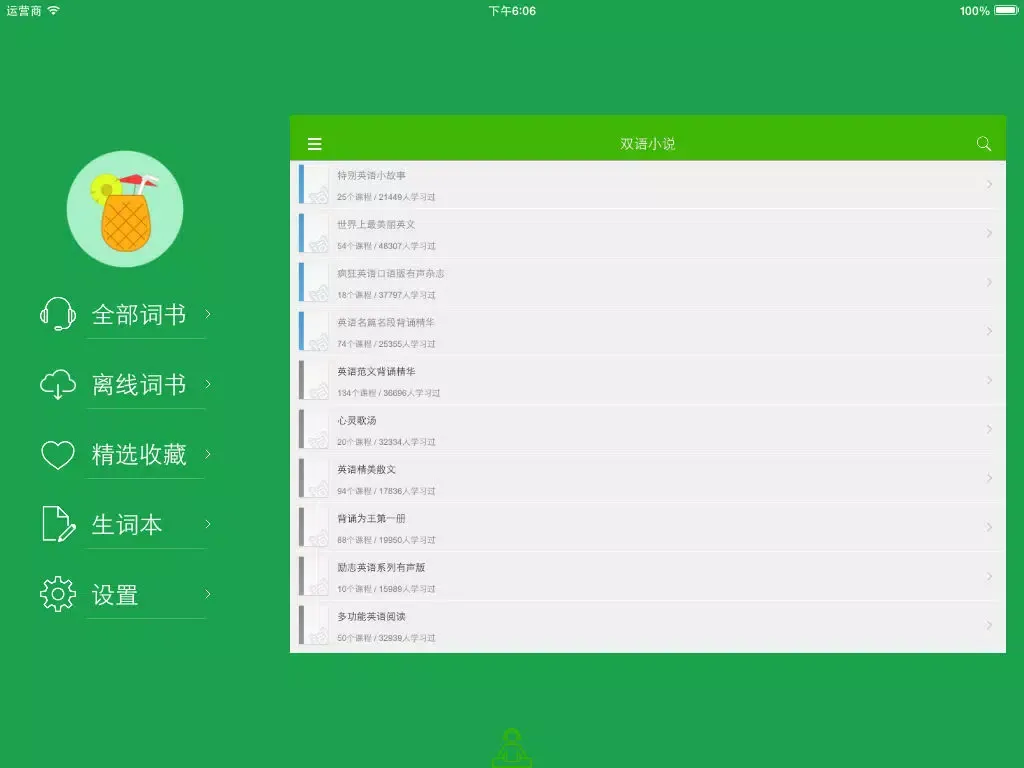Click the cloud download 离线词书 icon
Viewport: 1024px width, 768px height.
[57, 384]
